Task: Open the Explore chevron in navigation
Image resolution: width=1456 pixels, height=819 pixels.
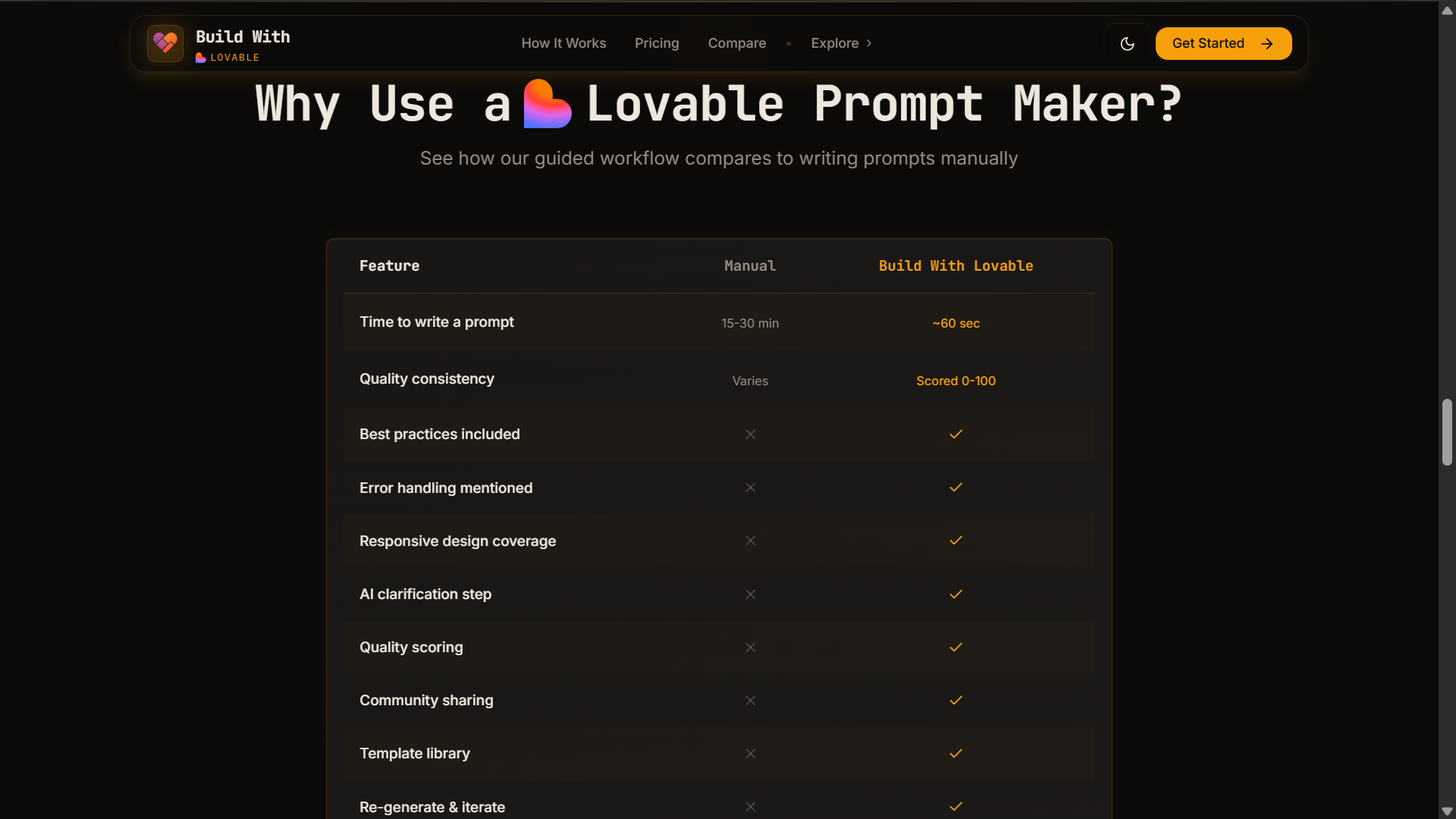Action: coord(868,43)
